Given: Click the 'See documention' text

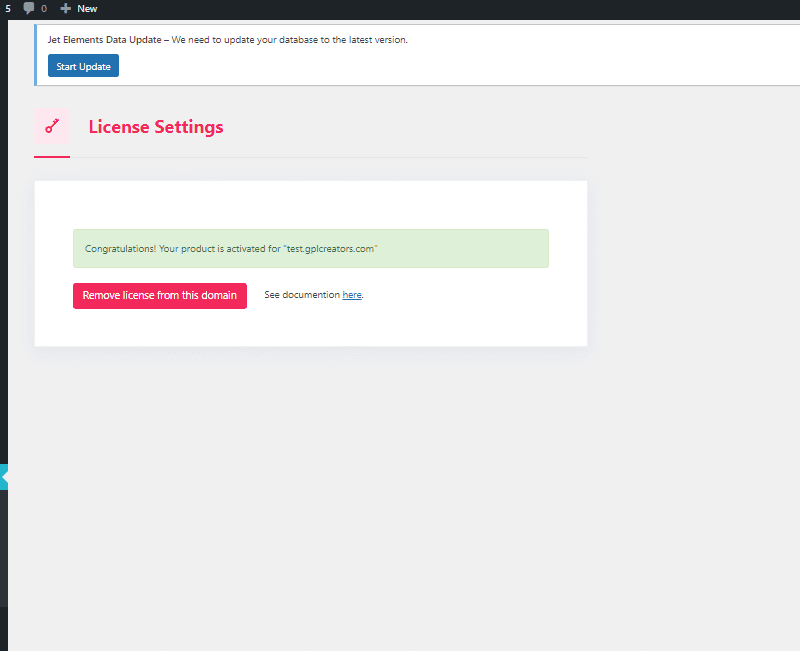Looking at the screenshot, I should coord(302,295).
